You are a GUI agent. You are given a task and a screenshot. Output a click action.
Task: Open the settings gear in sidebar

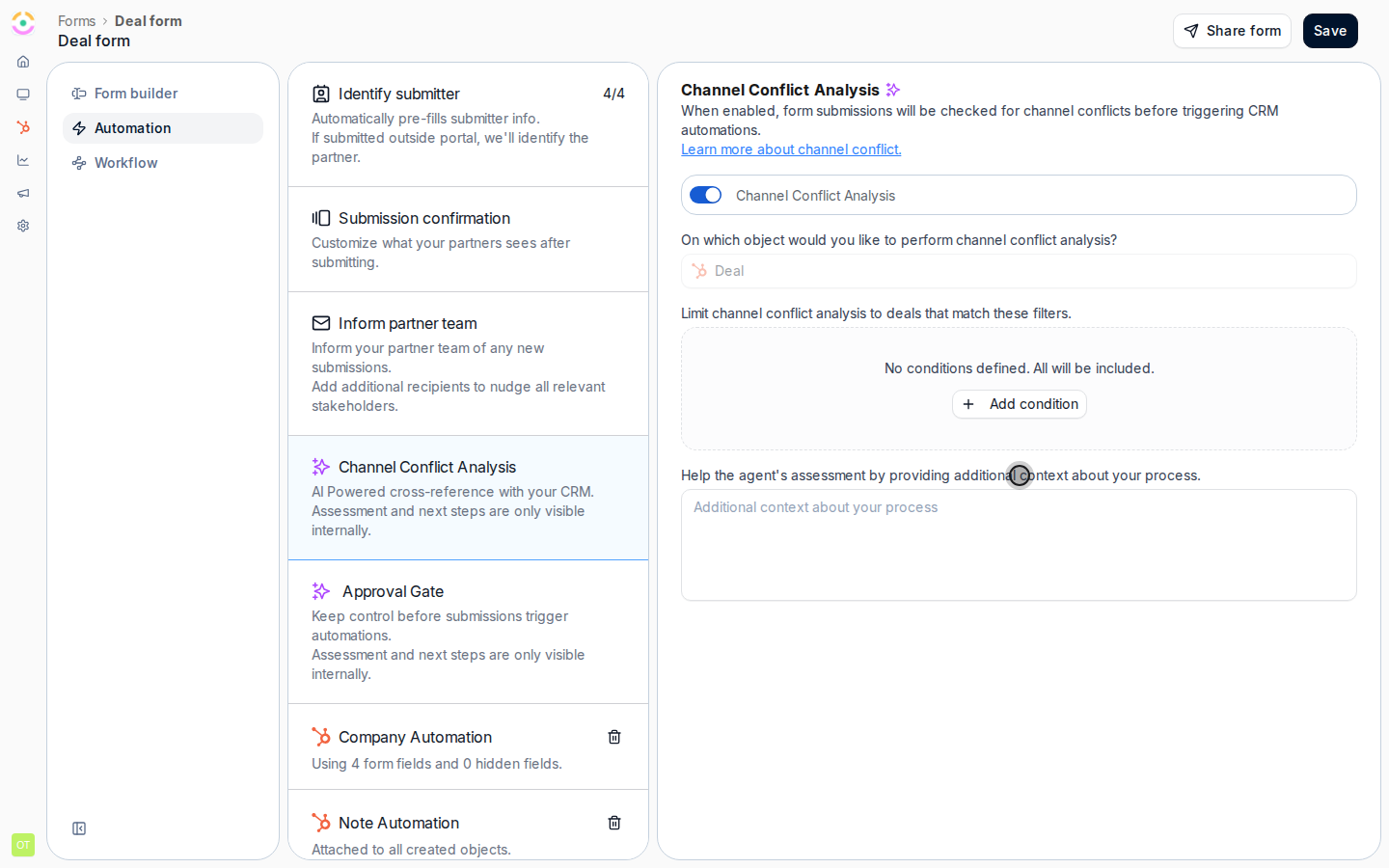pos(23,226)
